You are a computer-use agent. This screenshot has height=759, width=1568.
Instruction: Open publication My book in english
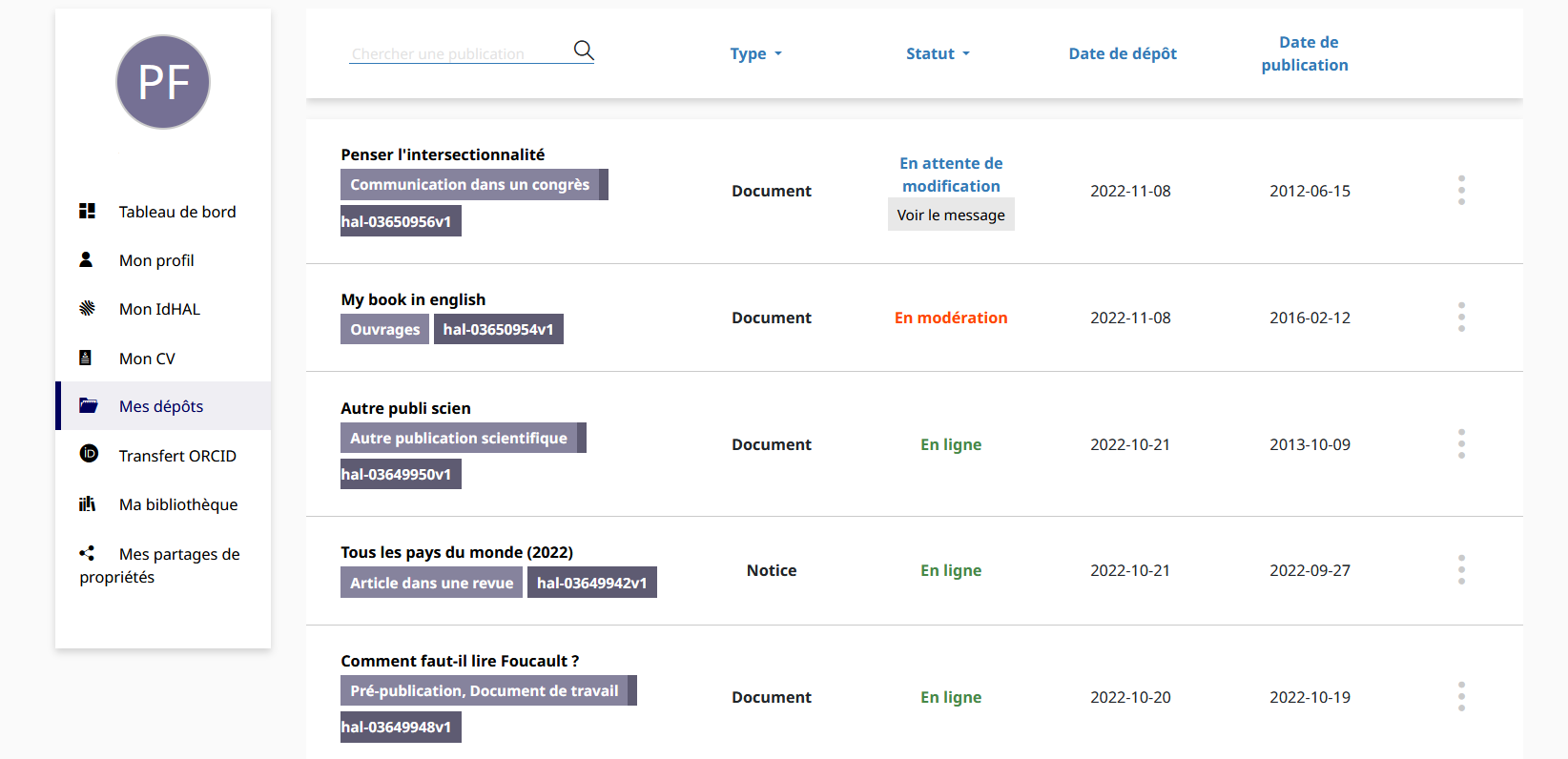[413, 299]
